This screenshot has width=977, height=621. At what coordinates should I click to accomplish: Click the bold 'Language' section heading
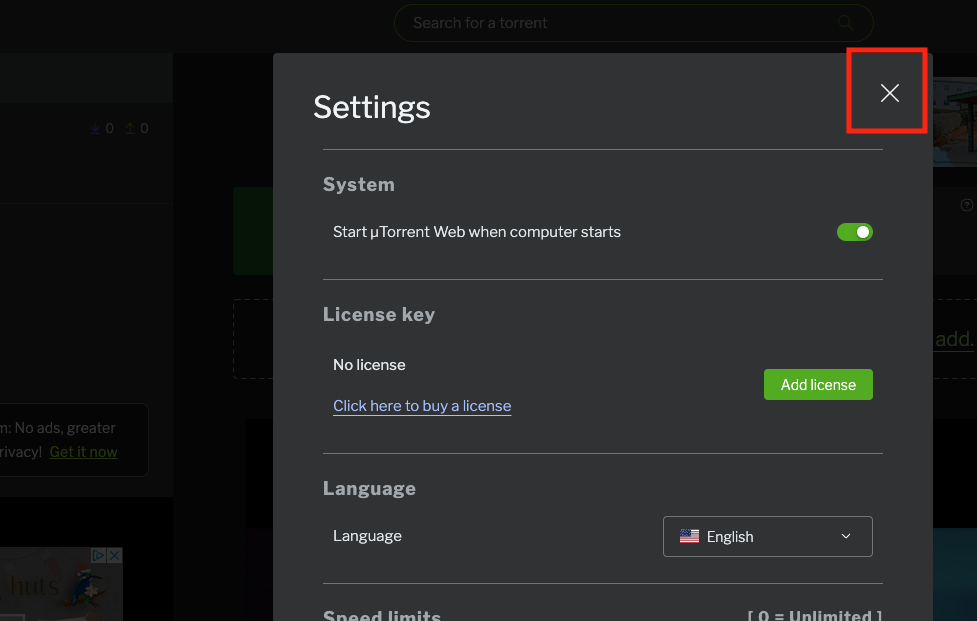coord(369,488)
